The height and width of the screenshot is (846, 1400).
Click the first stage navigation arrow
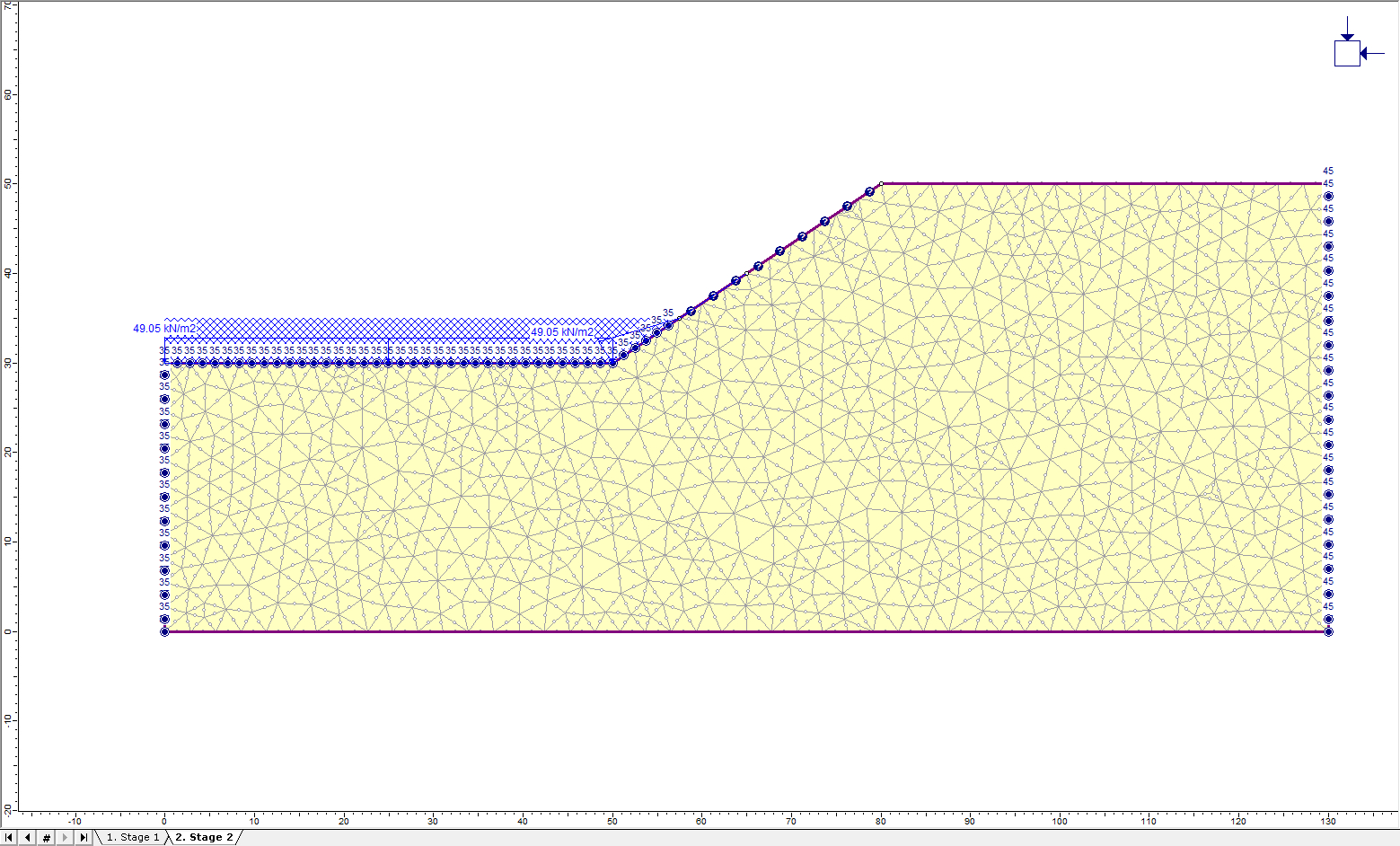[9, 837]
